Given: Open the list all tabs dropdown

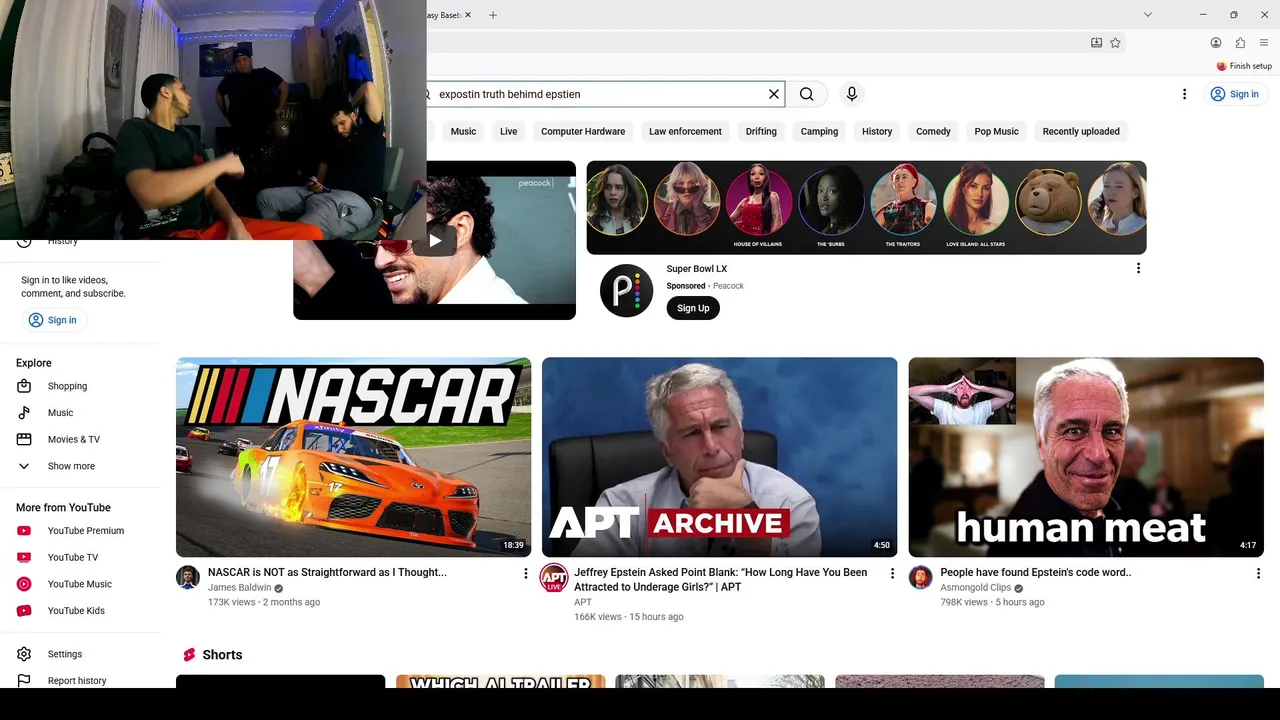Looking at the screenshot, I should click(1148, 15).
